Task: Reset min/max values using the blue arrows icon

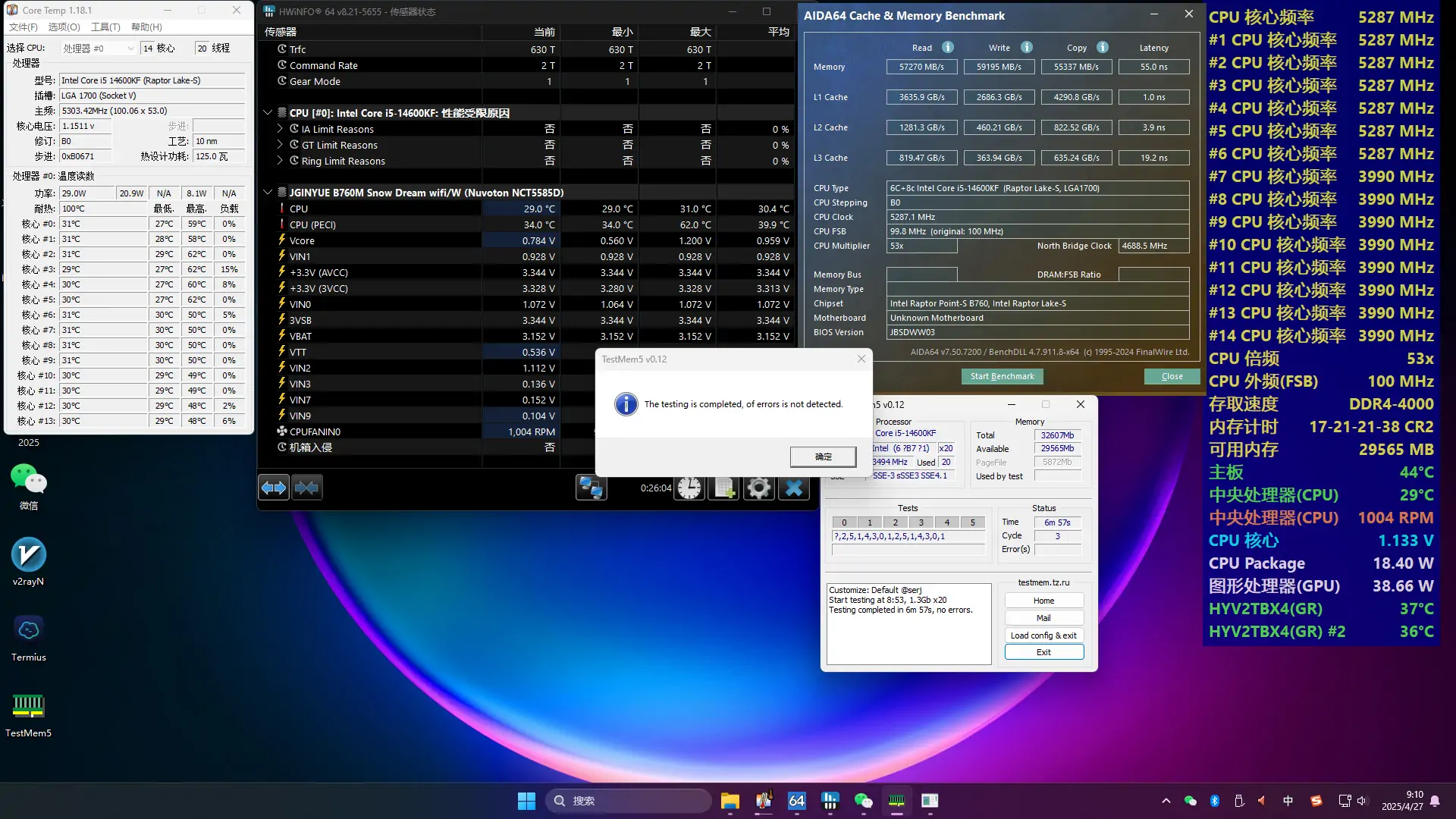Action: click(273, 488)
